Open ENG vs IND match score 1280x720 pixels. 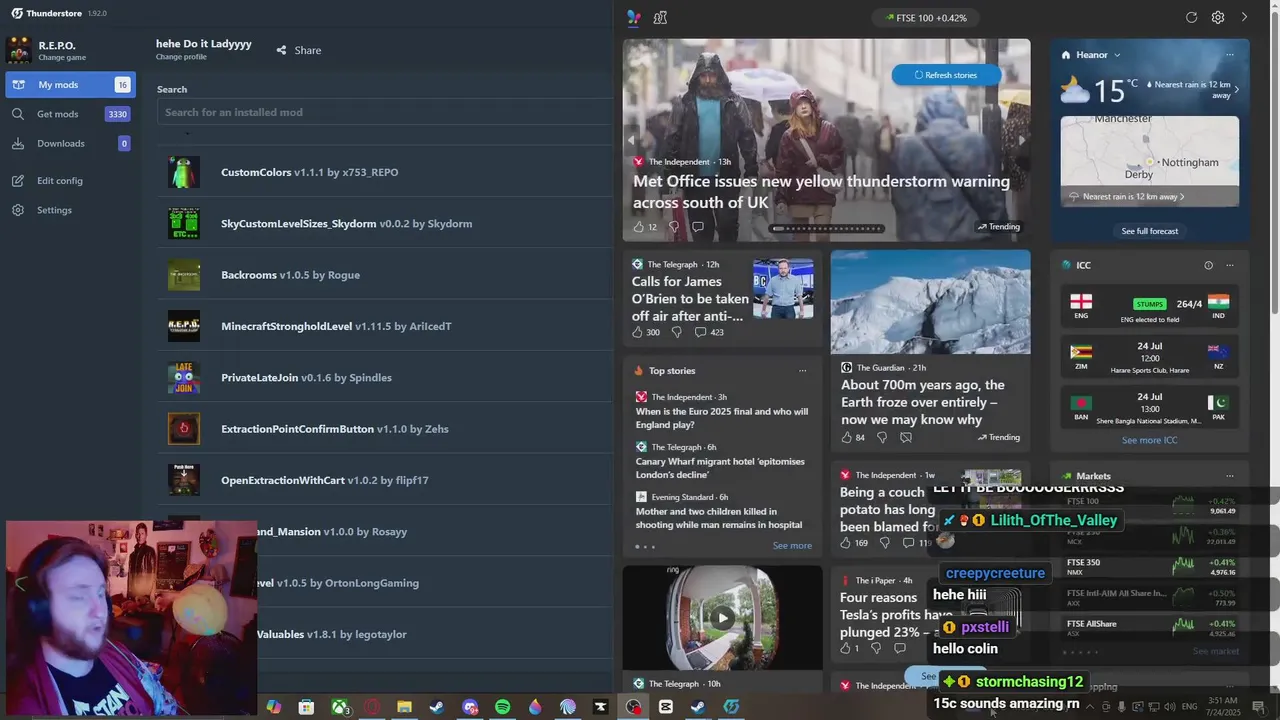[1150, 308]
